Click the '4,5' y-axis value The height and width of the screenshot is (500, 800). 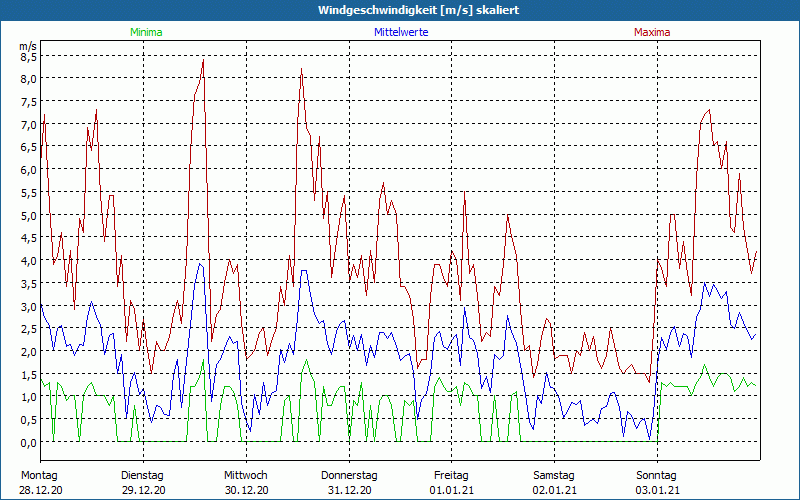tap(29, 238)
